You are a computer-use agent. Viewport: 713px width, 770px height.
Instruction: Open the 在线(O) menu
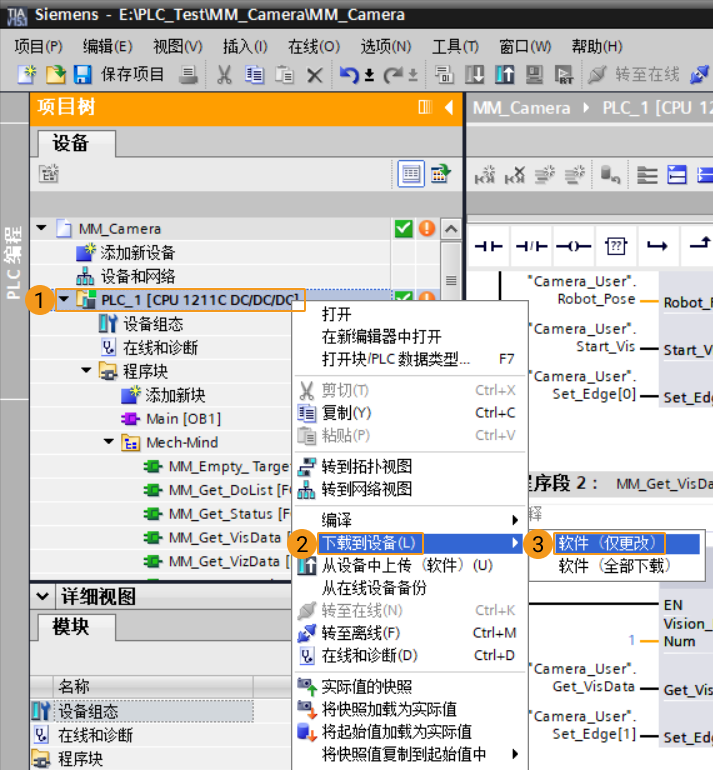pos(314,47)
